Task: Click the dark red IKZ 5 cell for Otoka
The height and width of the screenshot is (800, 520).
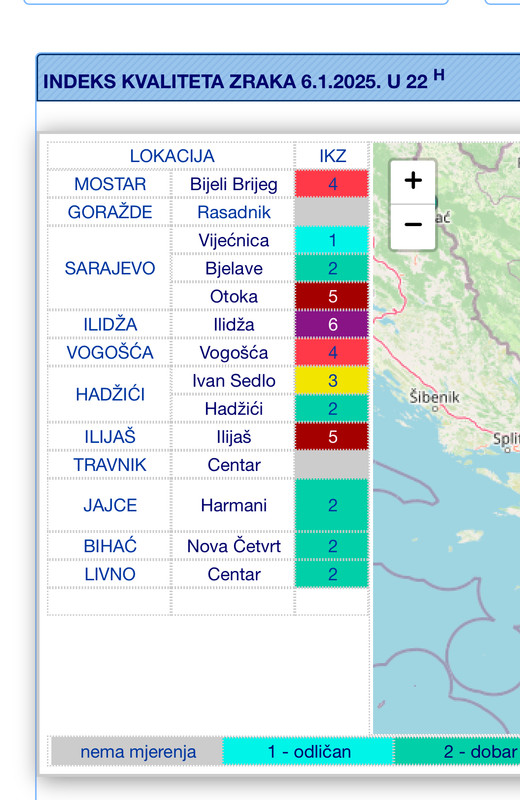Action: (332, 296)
